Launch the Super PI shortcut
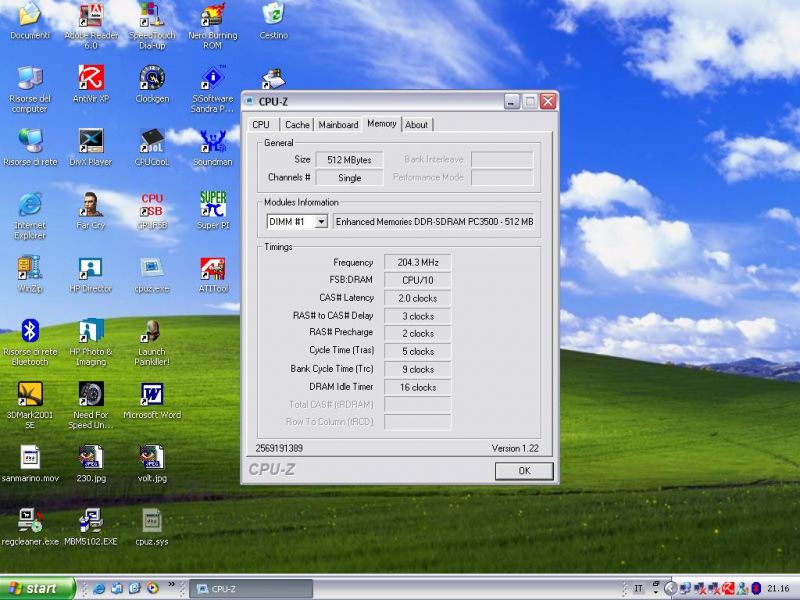This screenshot has width=800, height=600. pos(213,211)
